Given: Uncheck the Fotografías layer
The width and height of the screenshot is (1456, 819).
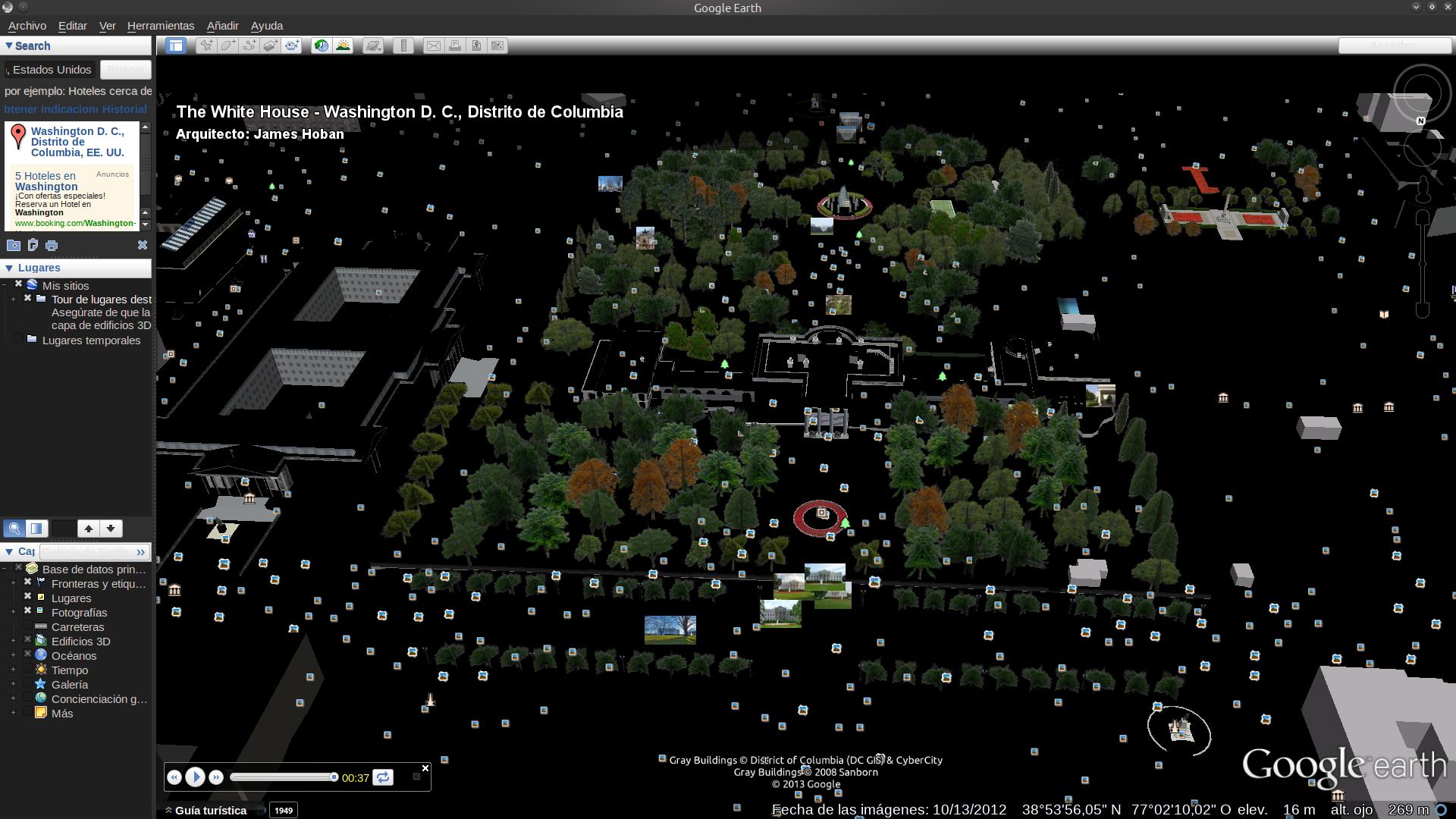Looking at the screenshot, I should pyautogui.click(x=28, y=612).
